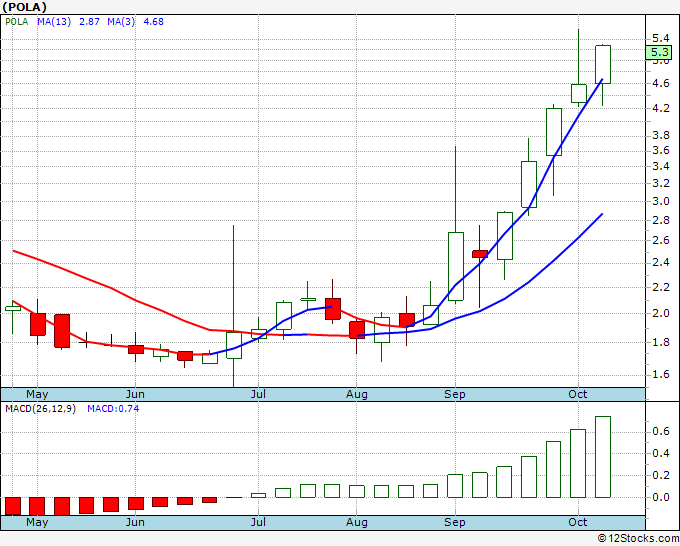Screen dimensions: 680x546
Task: Click the first red candlestick in May
Action: [37, 324]
